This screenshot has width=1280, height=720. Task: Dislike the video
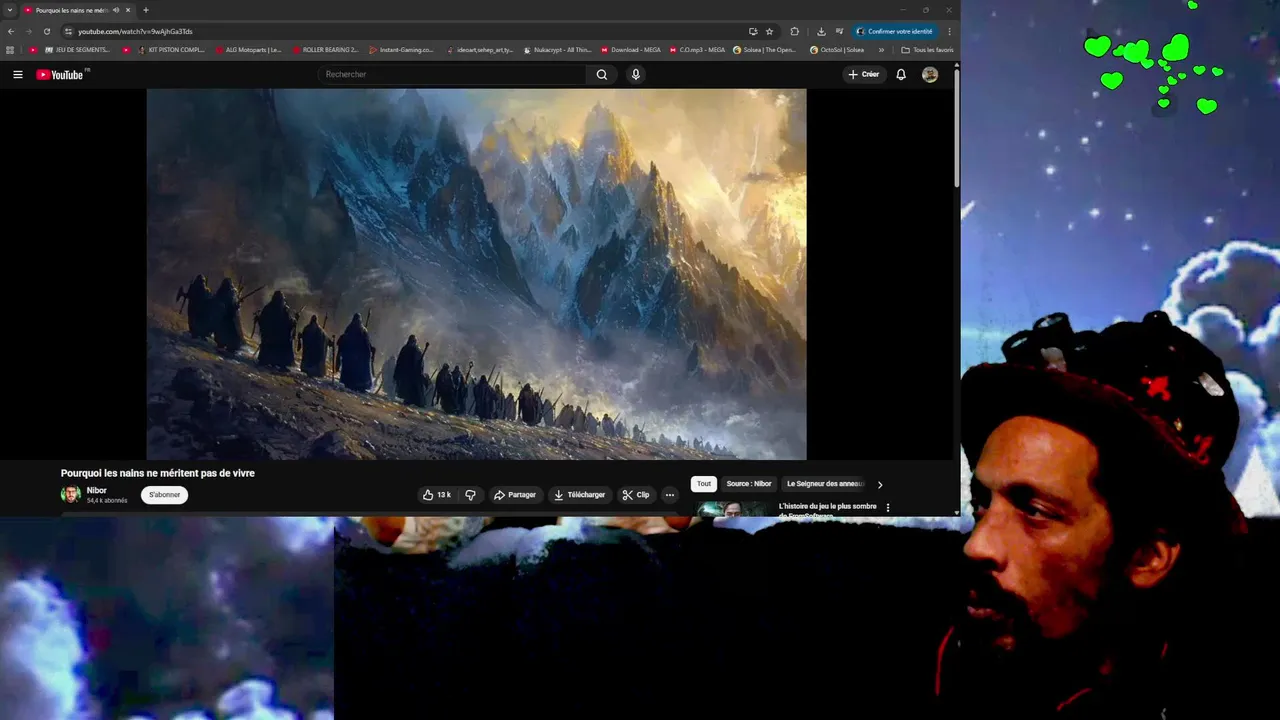[470, 495]
